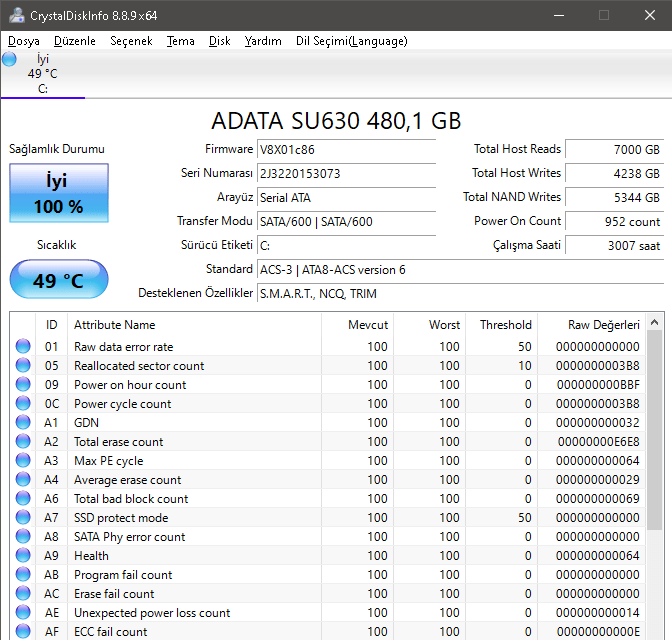Click status circle for Reallocated sector count
The image size is (672, 640).
(x=23, y=366)
